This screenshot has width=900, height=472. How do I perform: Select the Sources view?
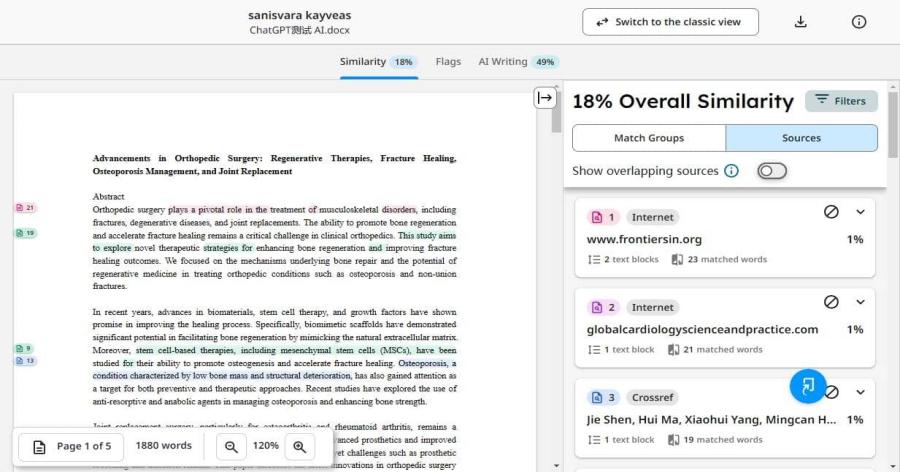tap(801, 138)
